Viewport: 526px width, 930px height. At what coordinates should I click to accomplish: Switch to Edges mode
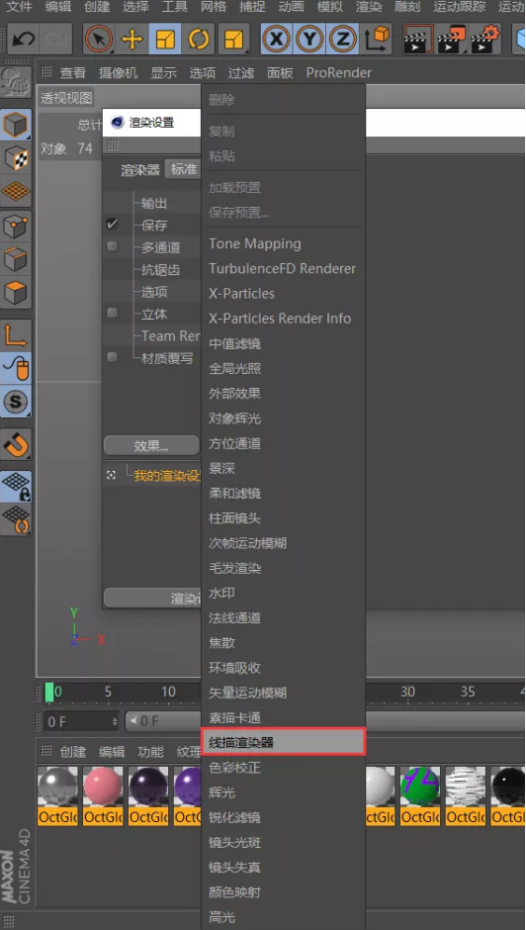coord(16,259)
